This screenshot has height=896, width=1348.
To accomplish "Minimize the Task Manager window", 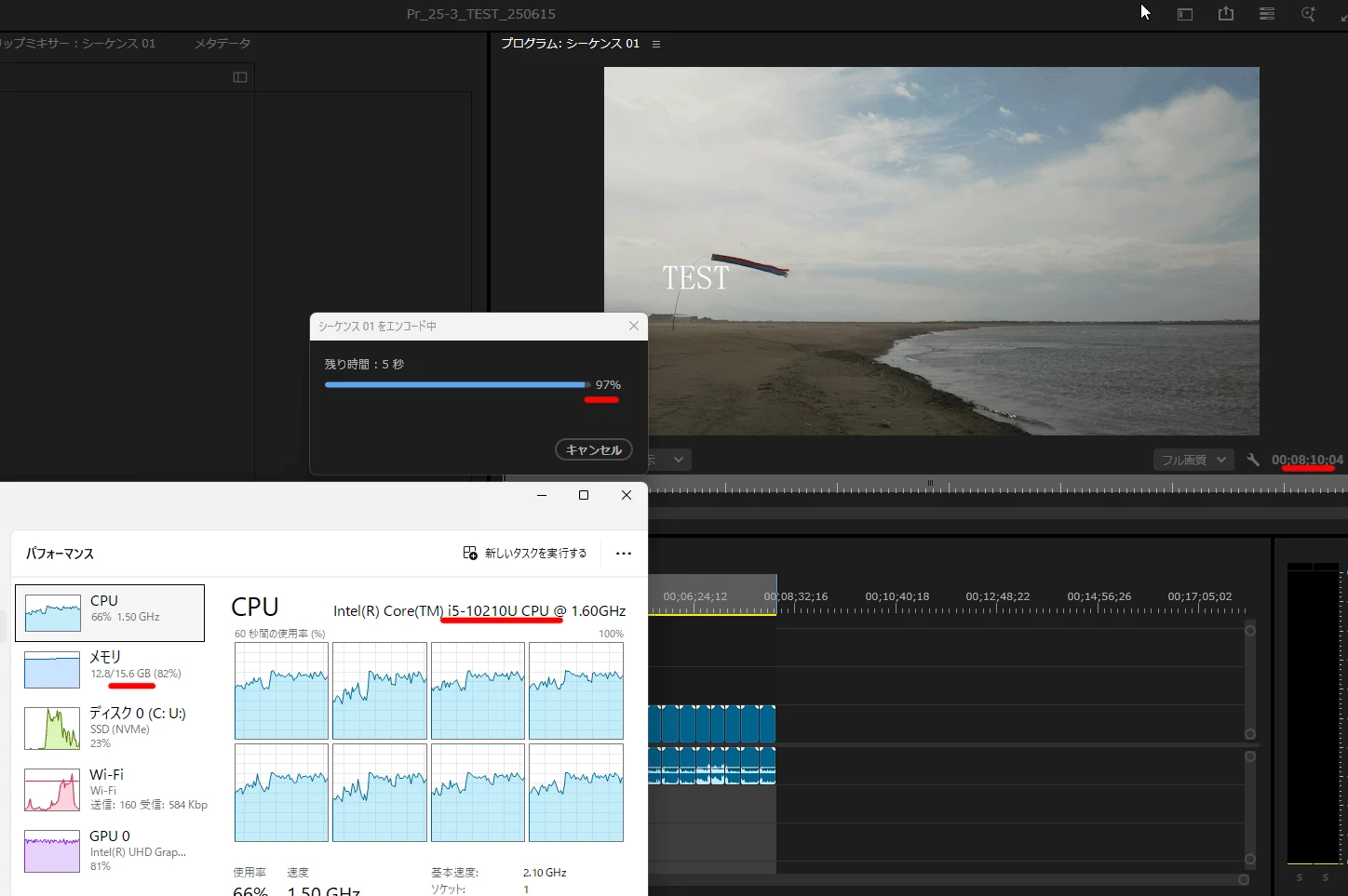I will pyautogui.click(x=541, y=495).
